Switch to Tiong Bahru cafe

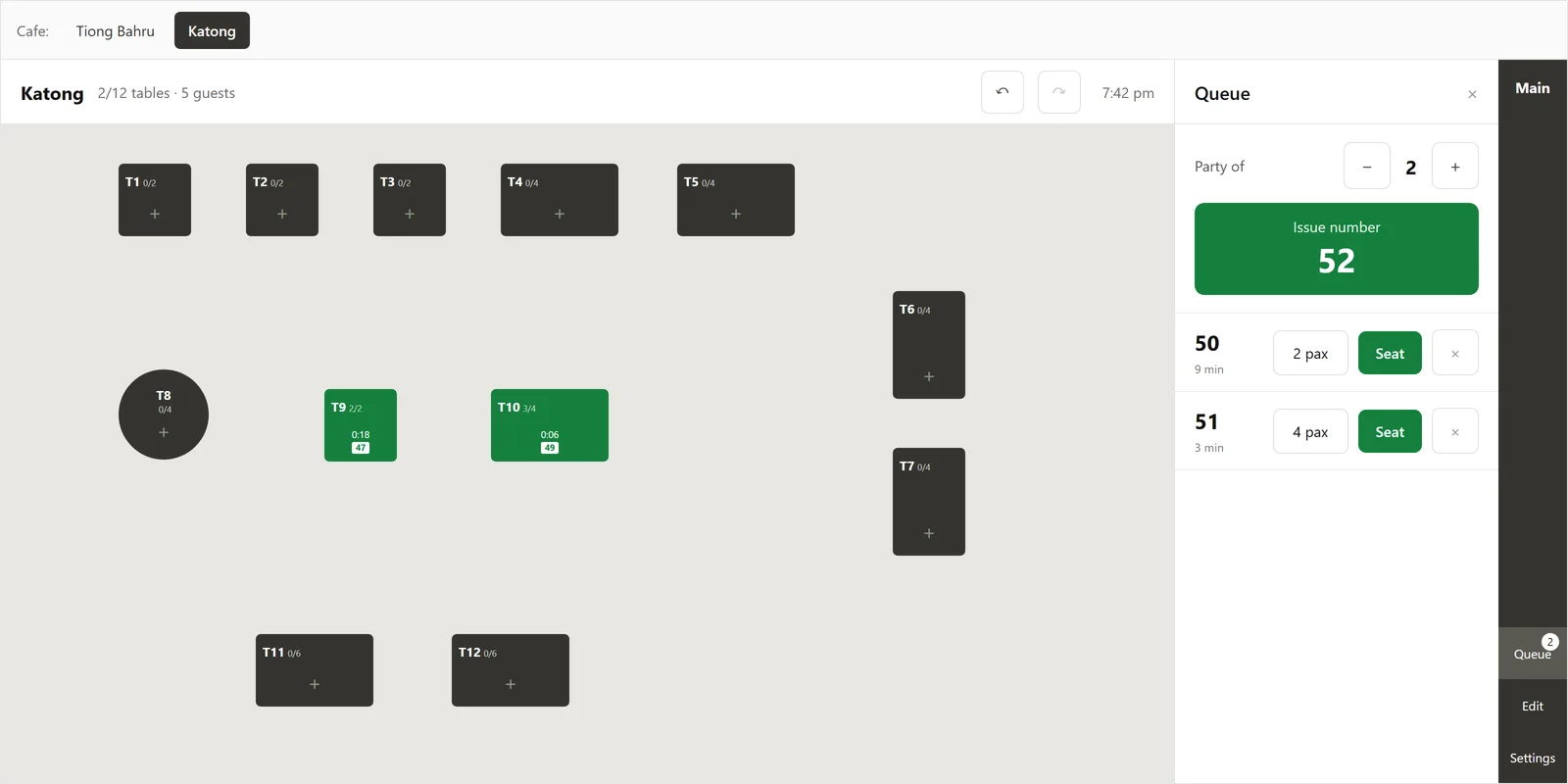pos(116,30)
